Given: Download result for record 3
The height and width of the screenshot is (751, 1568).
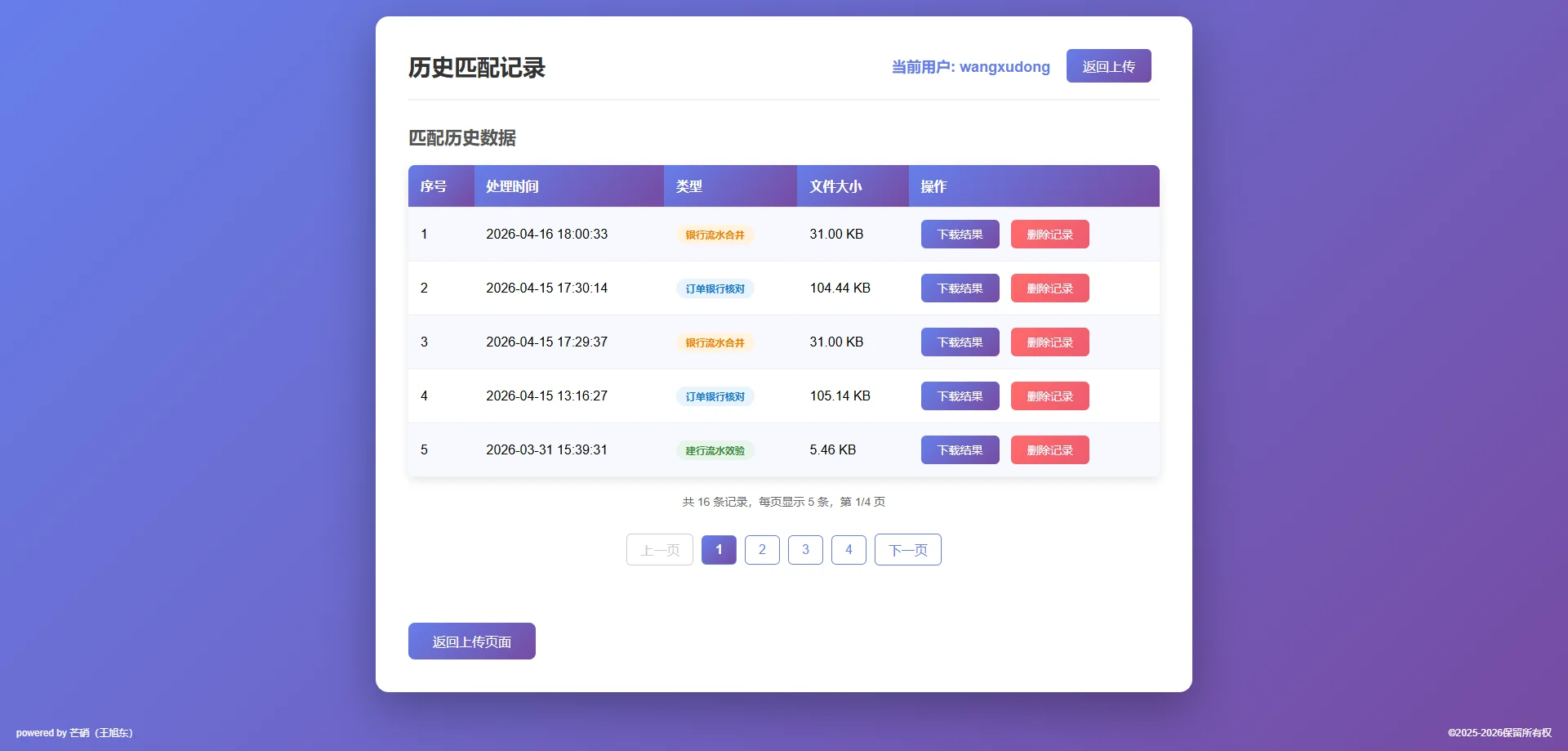Looking at the screenshot, I should (x=960, y=342).
